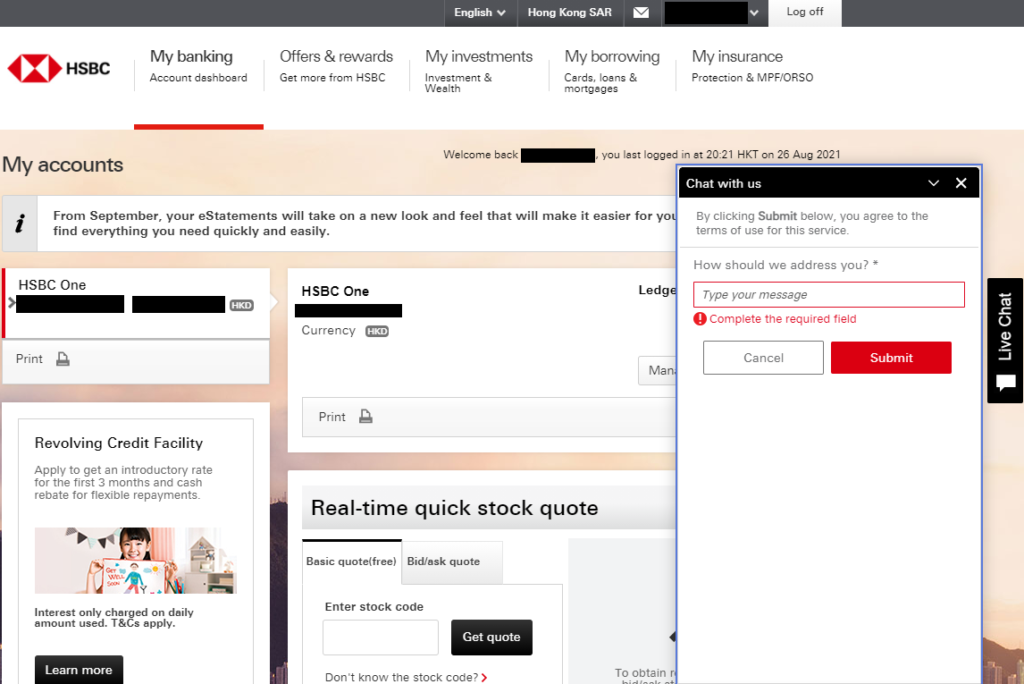Click printer icon in HSBC One account card
The width and height of the screenshot is (1024, 684).
[63, 359]
